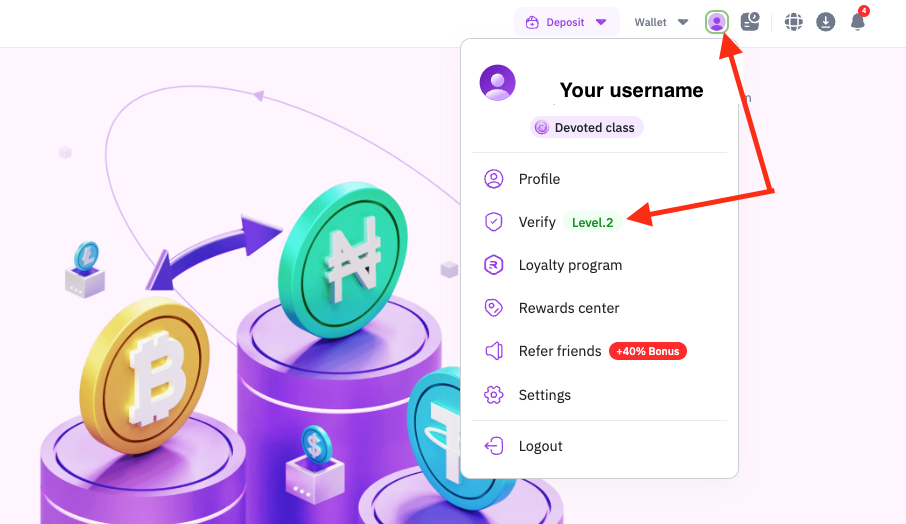Click the +40% Bonus badge
The width and height of the screenshot is (906, 524).
(648, 351)
